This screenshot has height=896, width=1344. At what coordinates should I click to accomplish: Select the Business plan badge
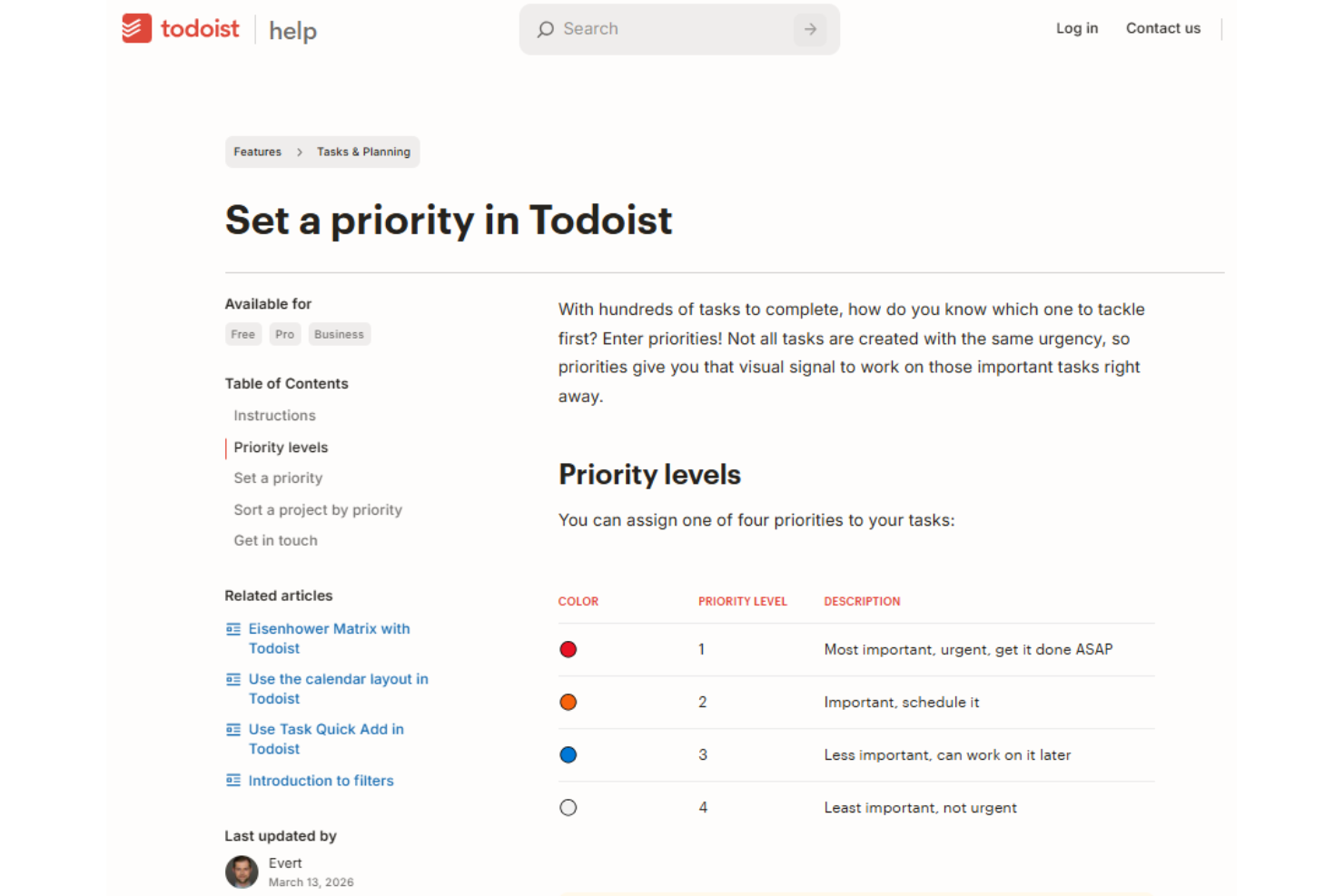[x=339, y=334]
